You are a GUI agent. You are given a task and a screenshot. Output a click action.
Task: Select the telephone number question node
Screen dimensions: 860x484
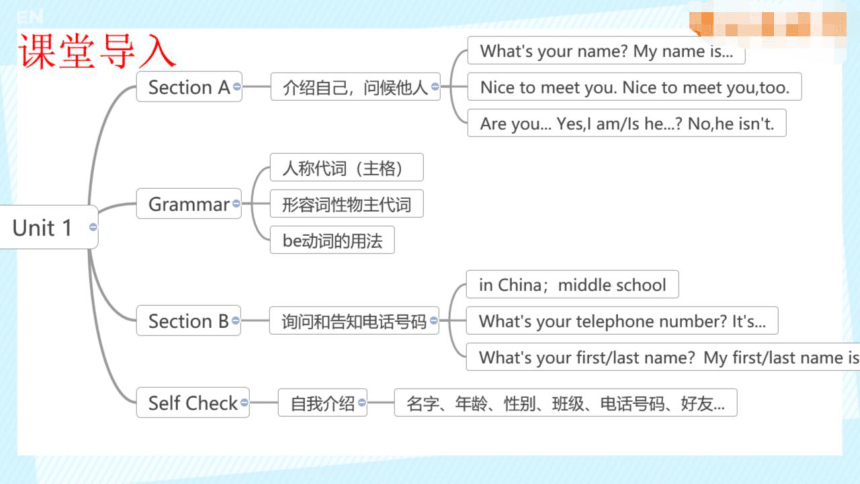[x=622, y=320]
